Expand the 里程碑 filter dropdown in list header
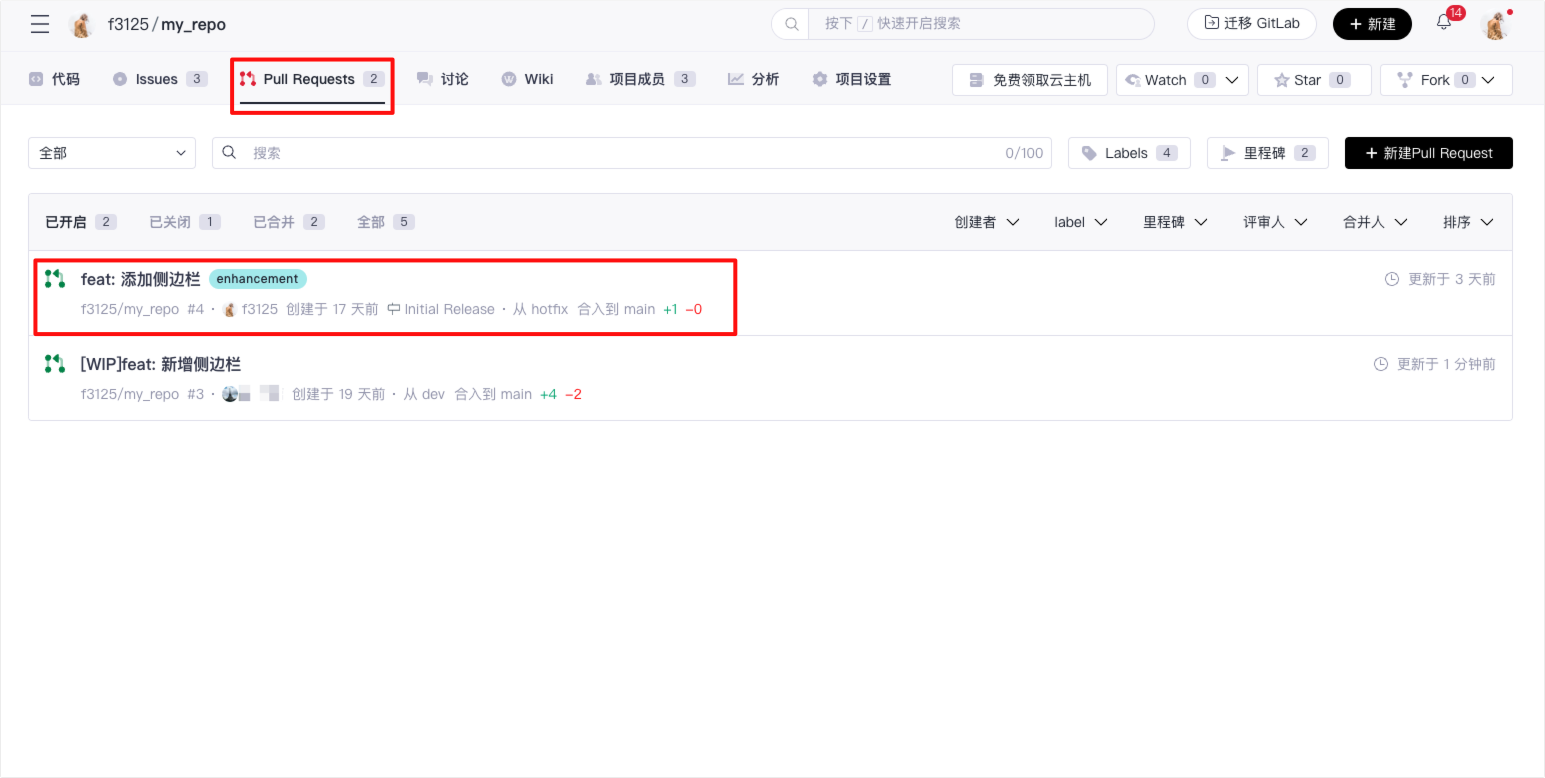 (1175, 222)
